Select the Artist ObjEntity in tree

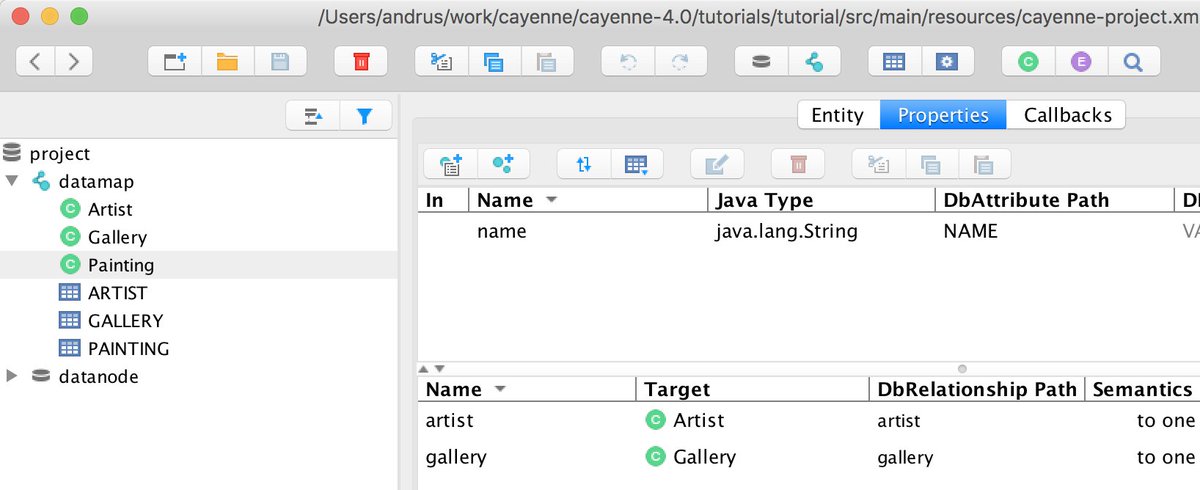pyautogui.click(x=110, y=209)
